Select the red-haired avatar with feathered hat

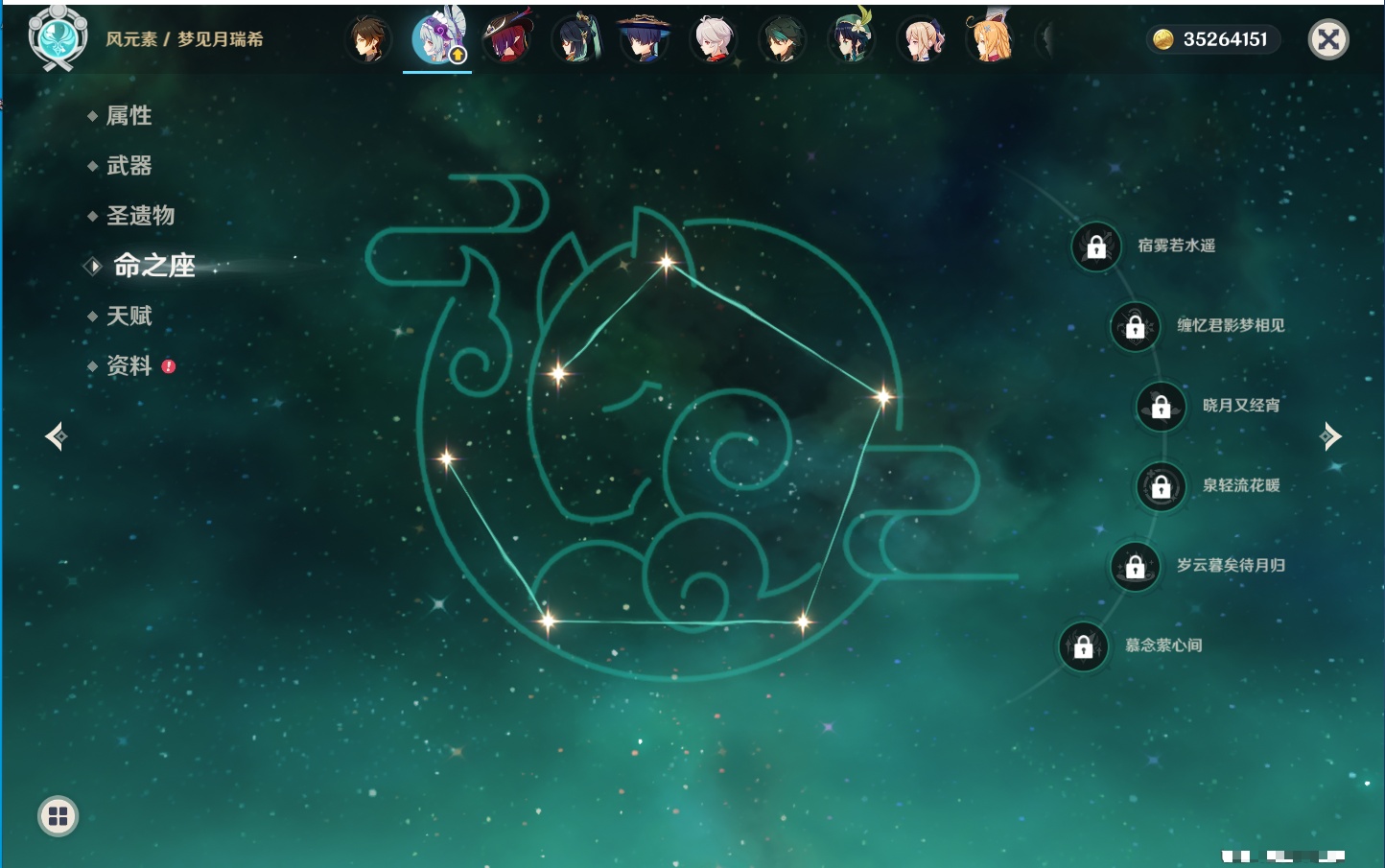(506, 38)
